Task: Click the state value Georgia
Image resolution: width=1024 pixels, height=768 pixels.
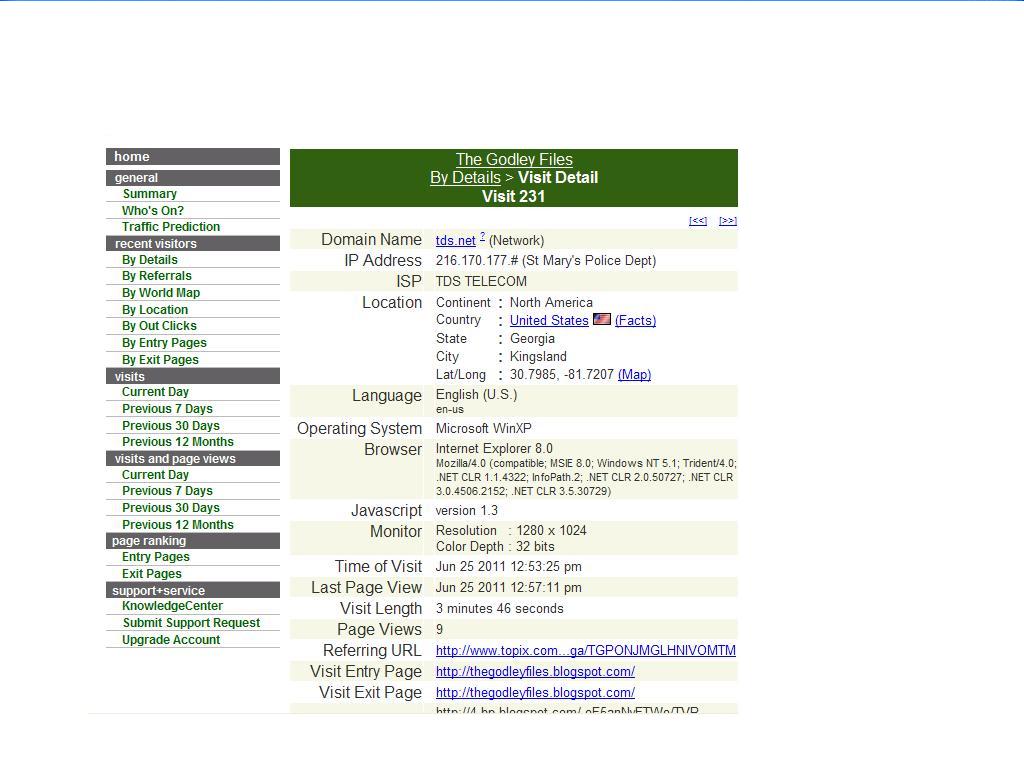Action: pyautogui.click(x=532, y=339)
